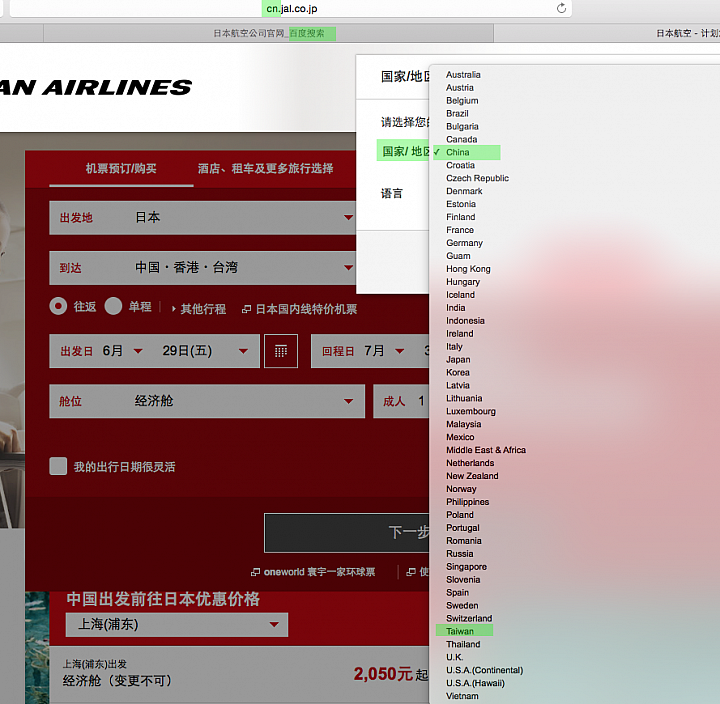Check the 我的出行日期很灵活 flexible dates box
This screenshot has width=720, height=704.
58,466
